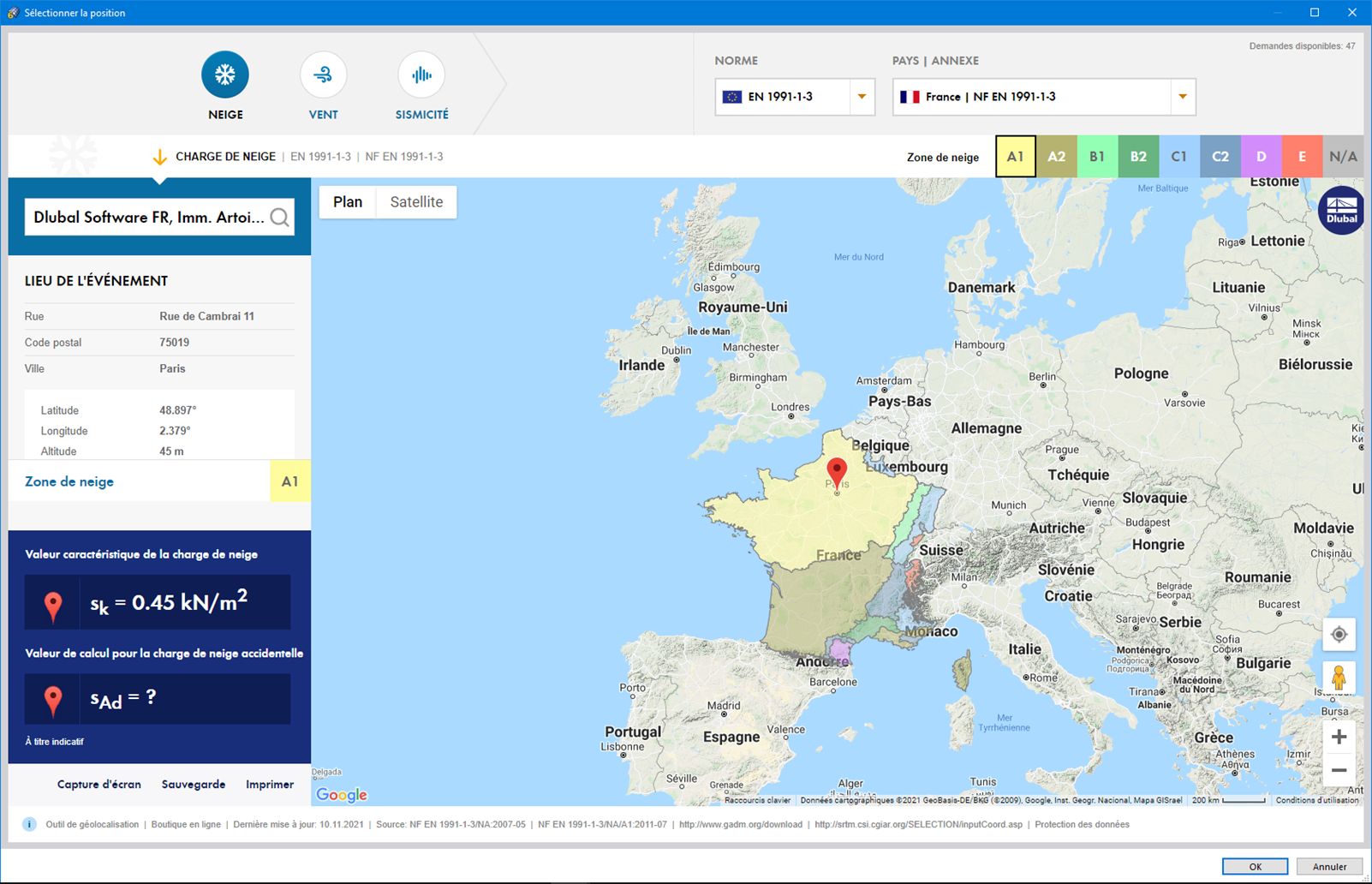Click Sauvegarde button
The width and height of the screenshot is (1372, 884).
pyautogui.click(x=194, y=785)
